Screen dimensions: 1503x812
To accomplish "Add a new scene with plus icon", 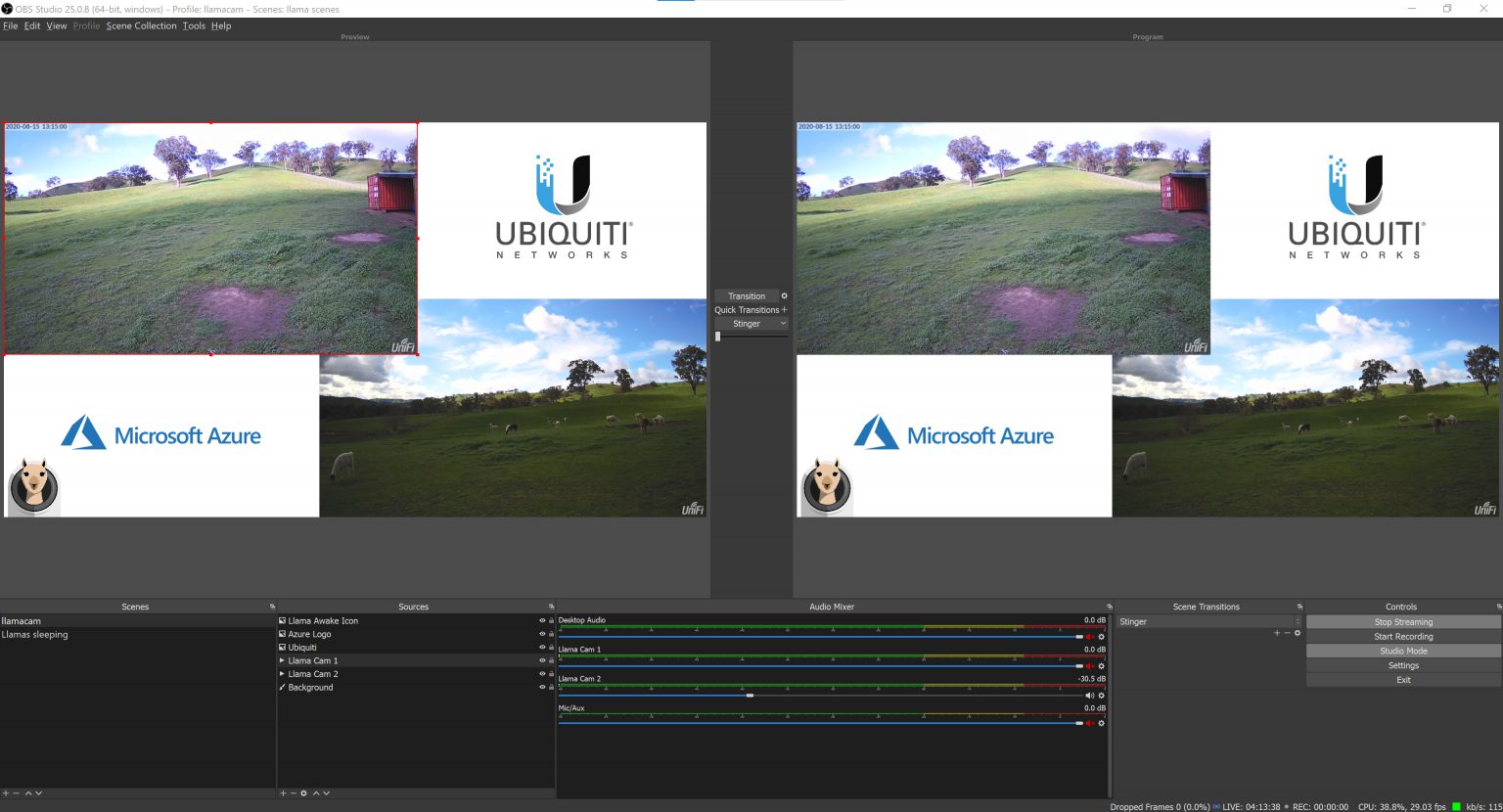I will coord(6,793).
